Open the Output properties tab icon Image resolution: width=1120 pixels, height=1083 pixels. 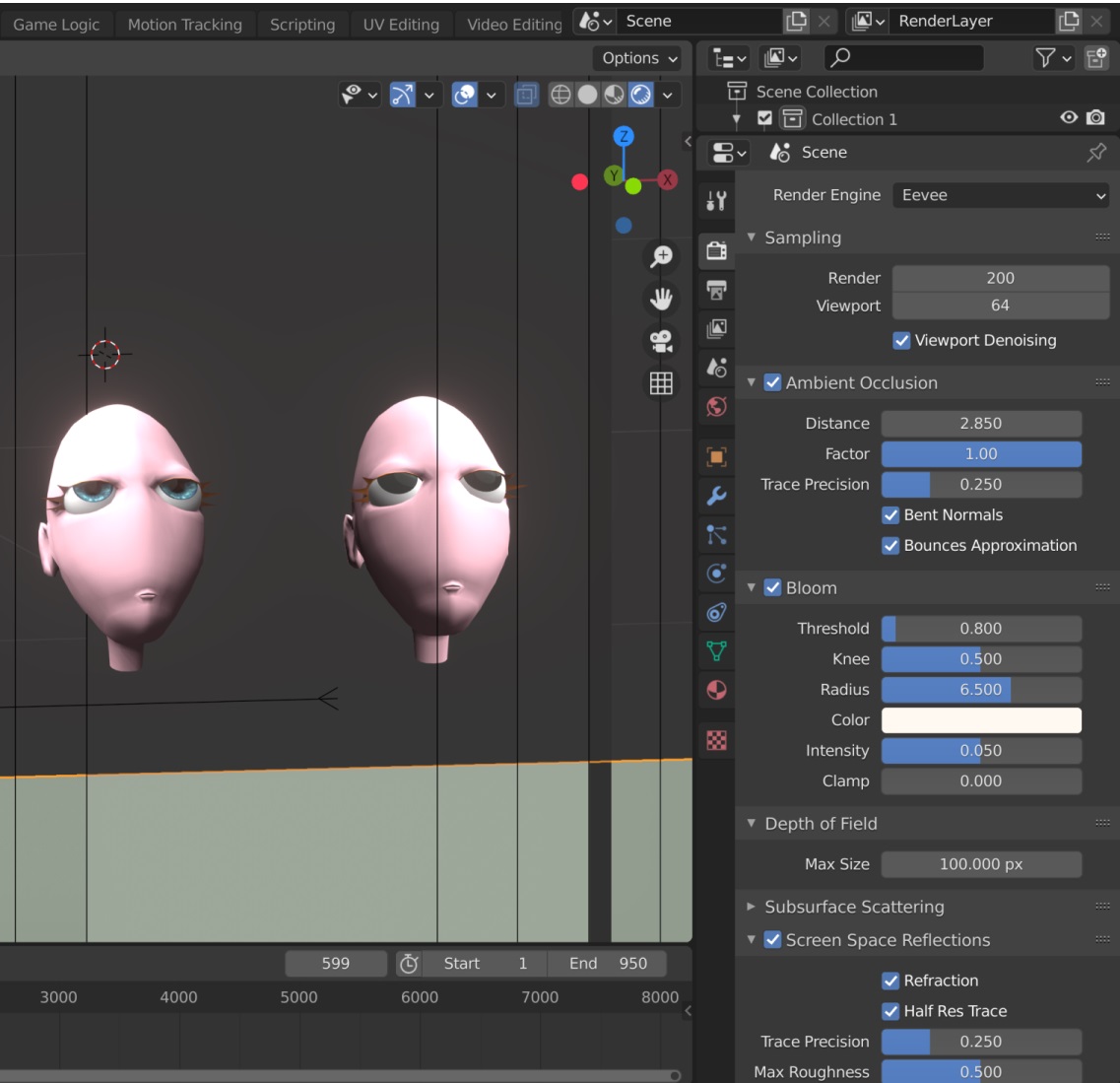click(716, 290)
